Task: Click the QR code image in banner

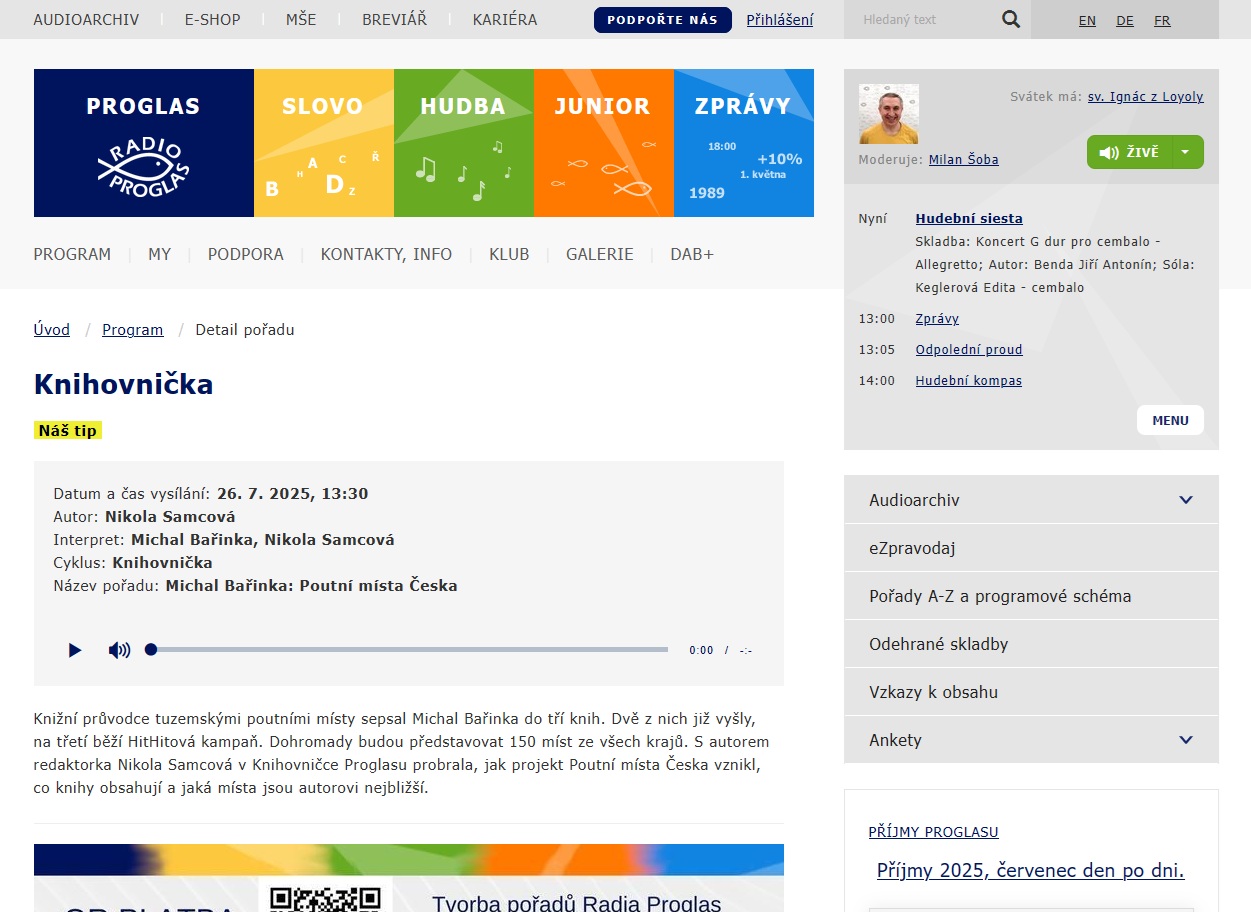Action: 326,897
